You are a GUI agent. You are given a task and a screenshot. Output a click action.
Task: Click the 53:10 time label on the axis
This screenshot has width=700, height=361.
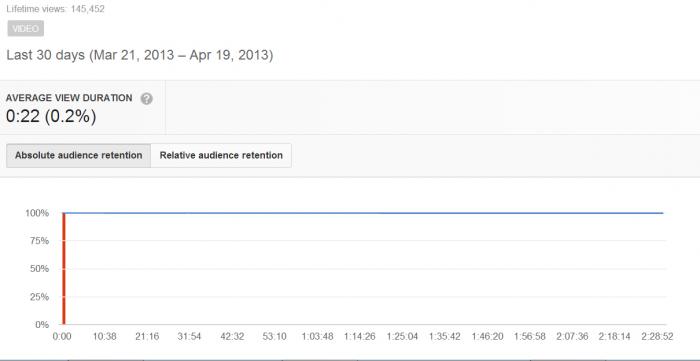click(275, 336)
